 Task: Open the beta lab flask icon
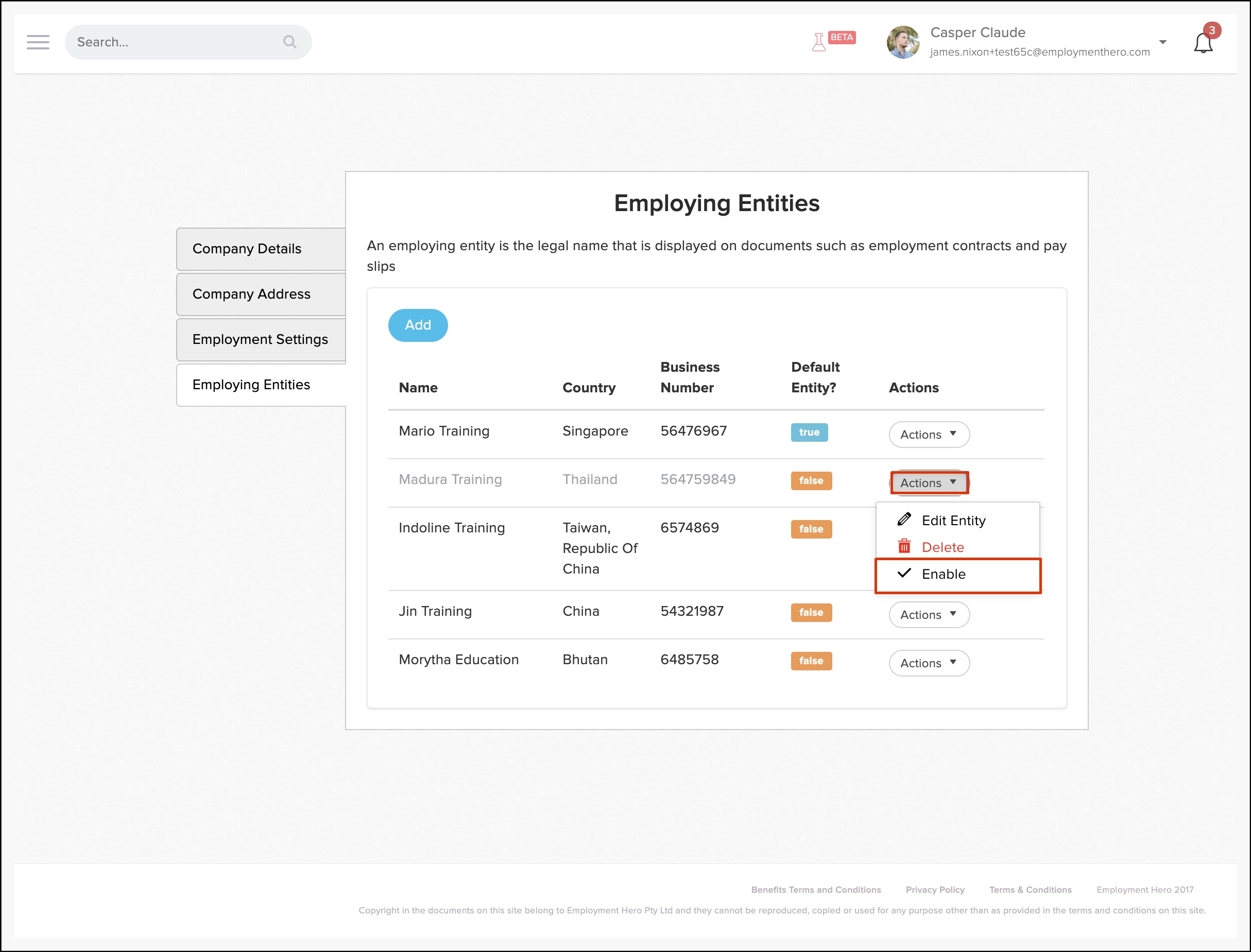tap(818, 43)
